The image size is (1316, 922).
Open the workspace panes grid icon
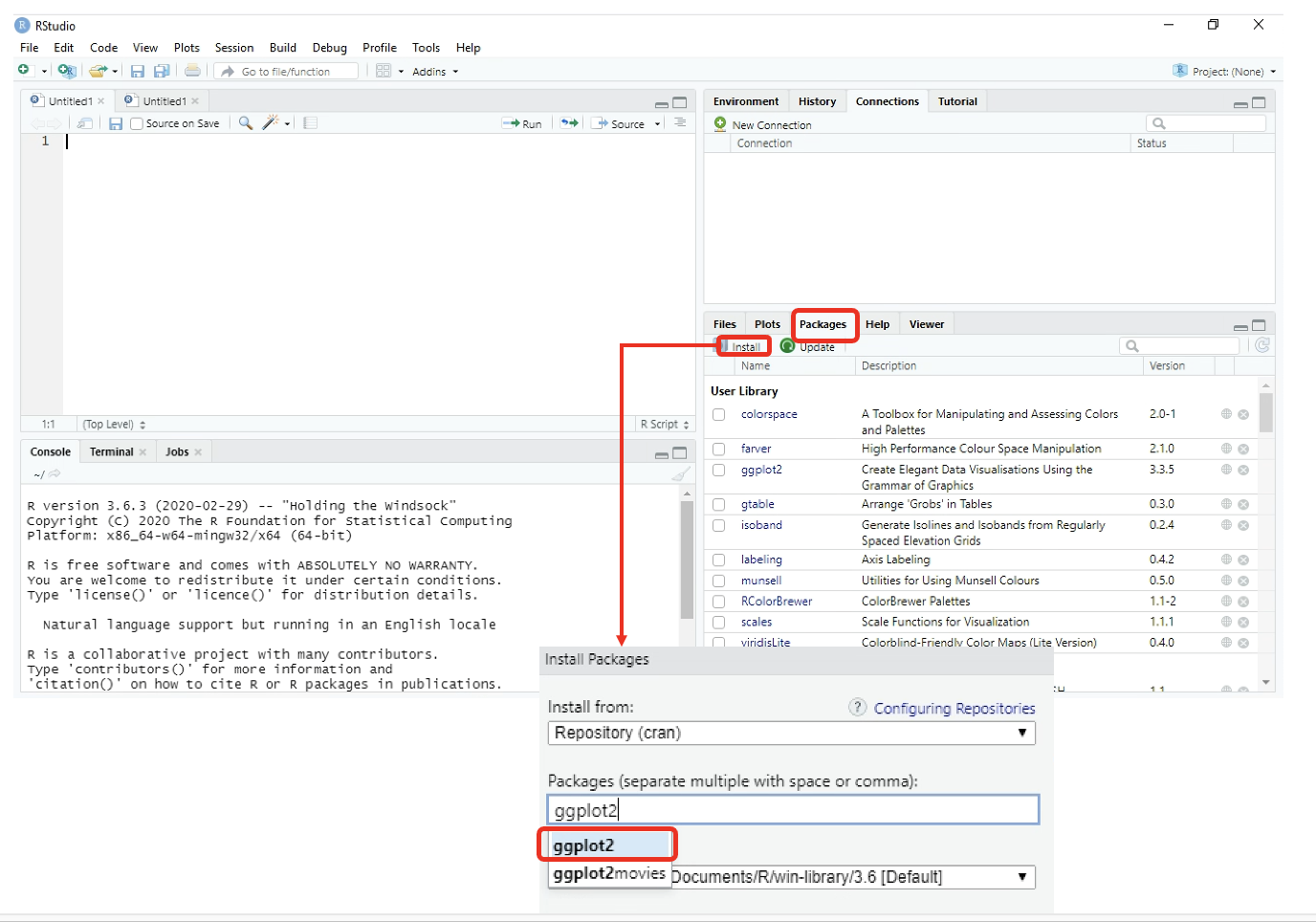[x=384, y=71]
